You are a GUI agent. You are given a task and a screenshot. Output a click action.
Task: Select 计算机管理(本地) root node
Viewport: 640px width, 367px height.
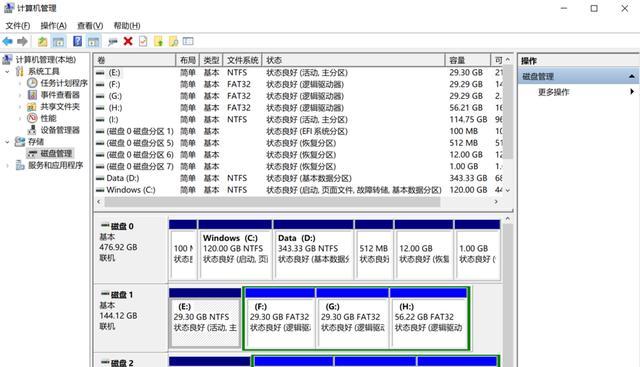coord(46,60)
